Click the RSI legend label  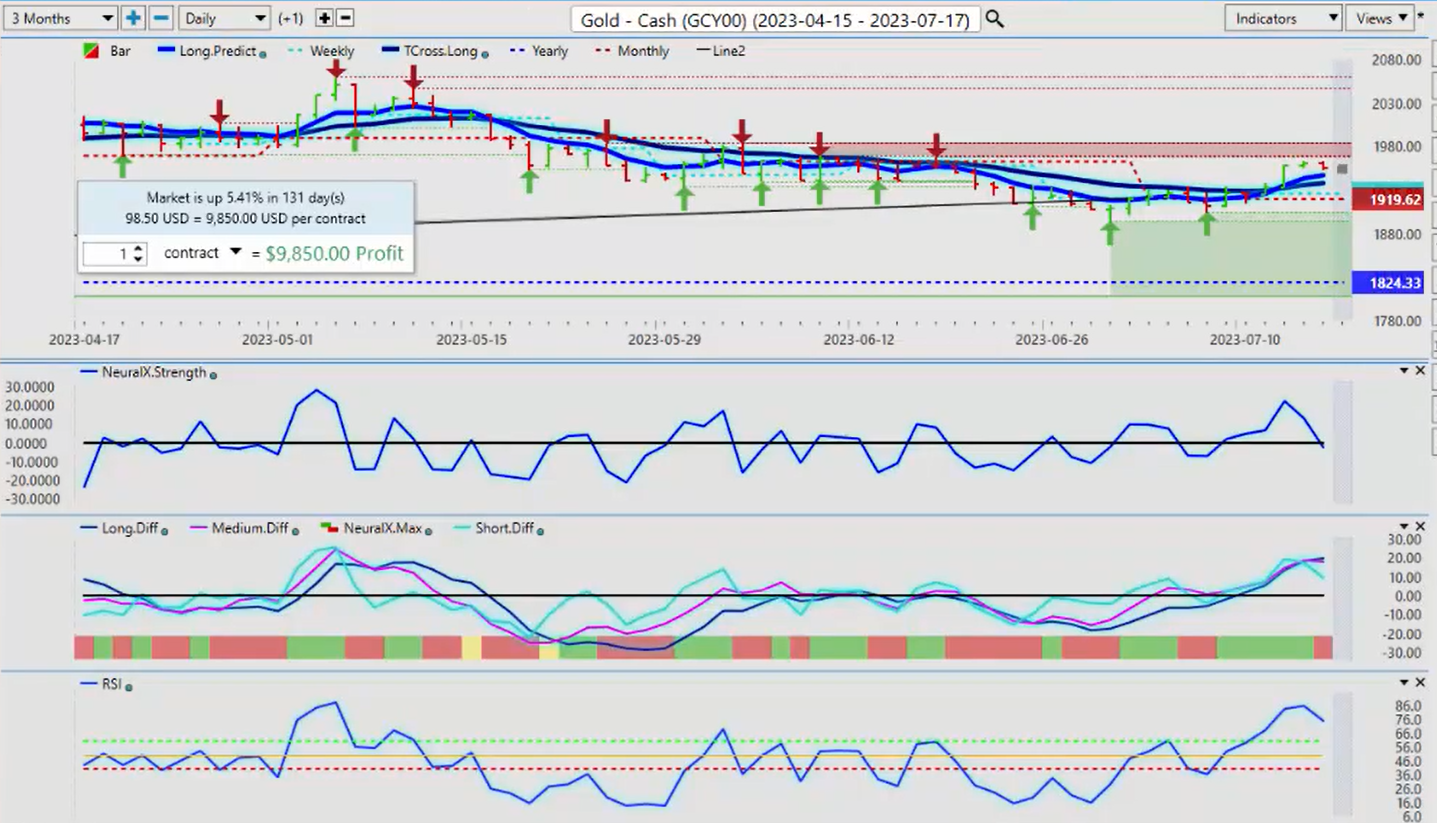click(x=111, y=684)
